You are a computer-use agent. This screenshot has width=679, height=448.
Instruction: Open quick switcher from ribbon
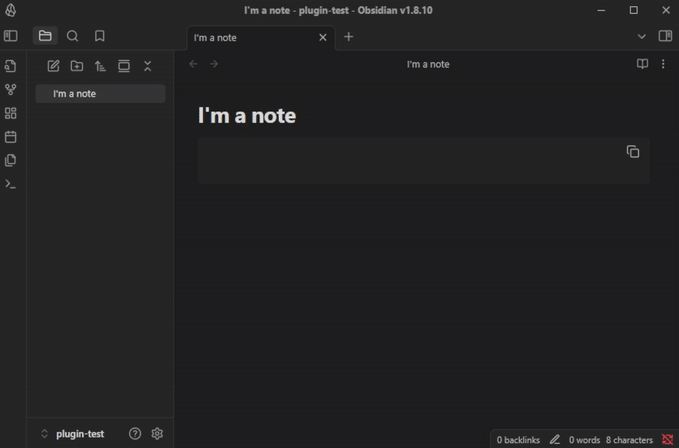(x=10, y=66)
